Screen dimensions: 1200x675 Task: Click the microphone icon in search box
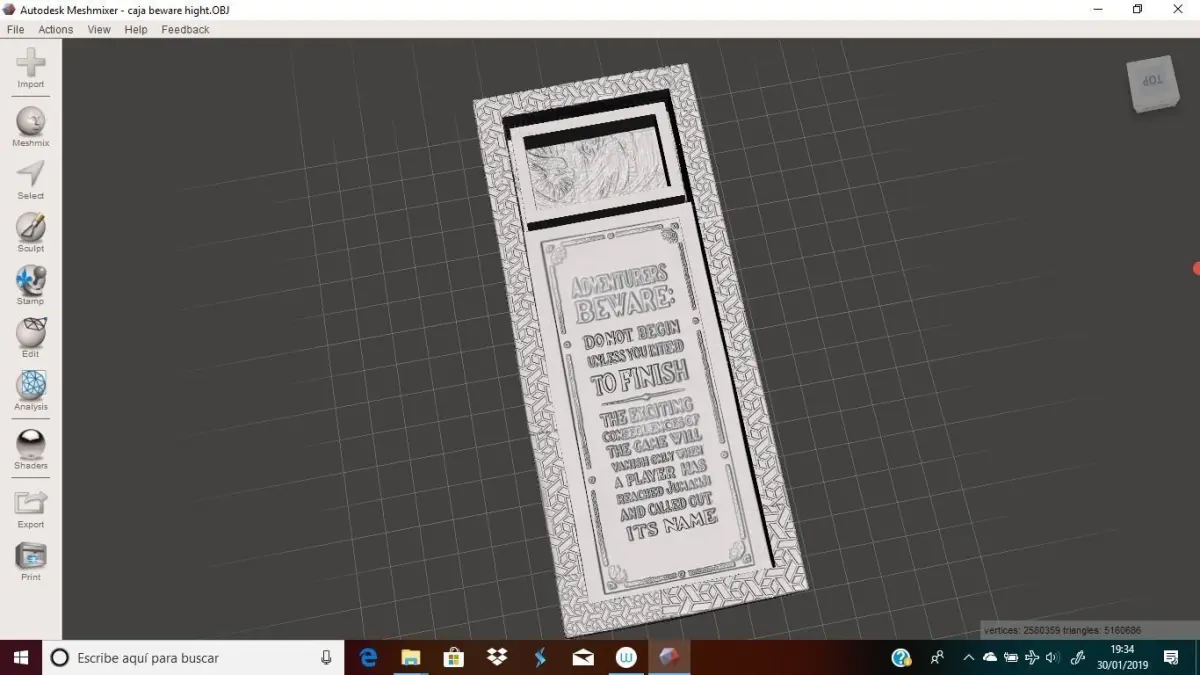tap(326, 657)
